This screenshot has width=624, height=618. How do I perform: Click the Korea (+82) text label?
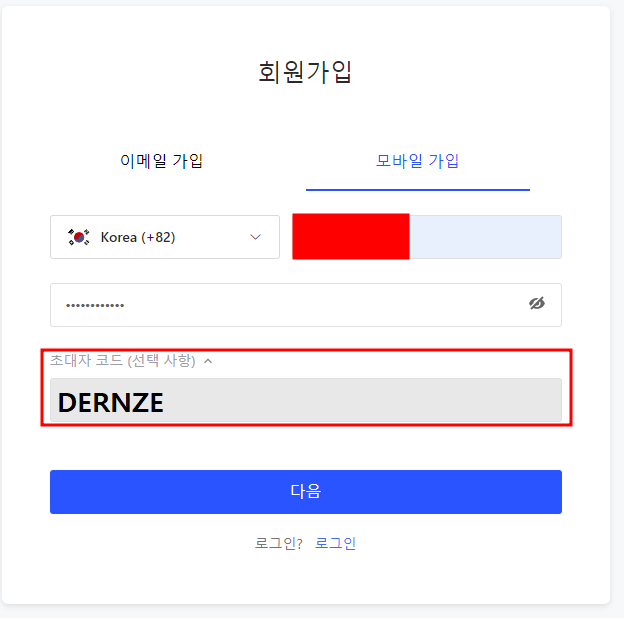(x=138, y=238)
